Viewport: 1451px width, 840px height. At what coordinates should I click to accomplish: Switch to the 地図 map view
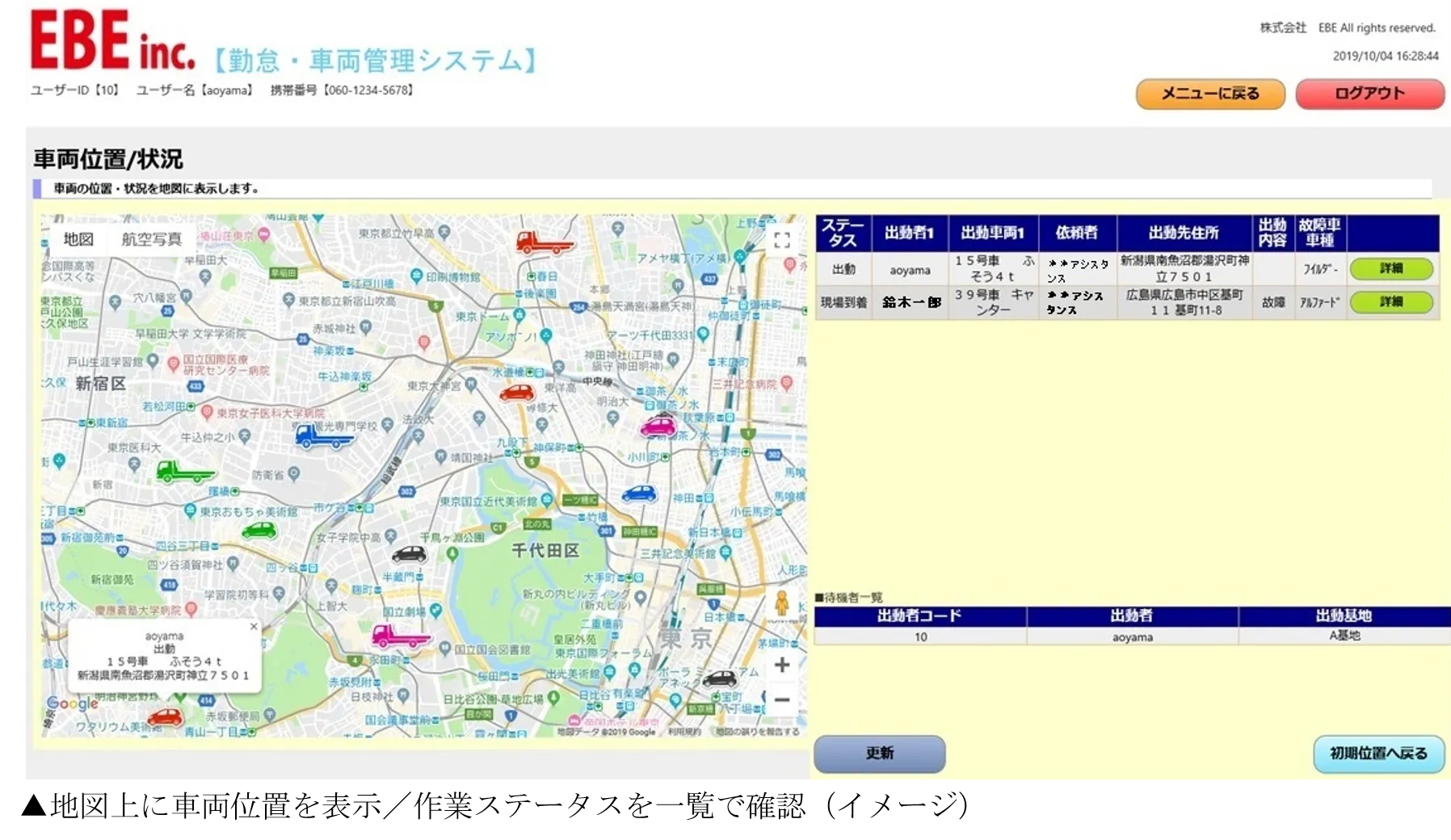click(x=78, y=239)
